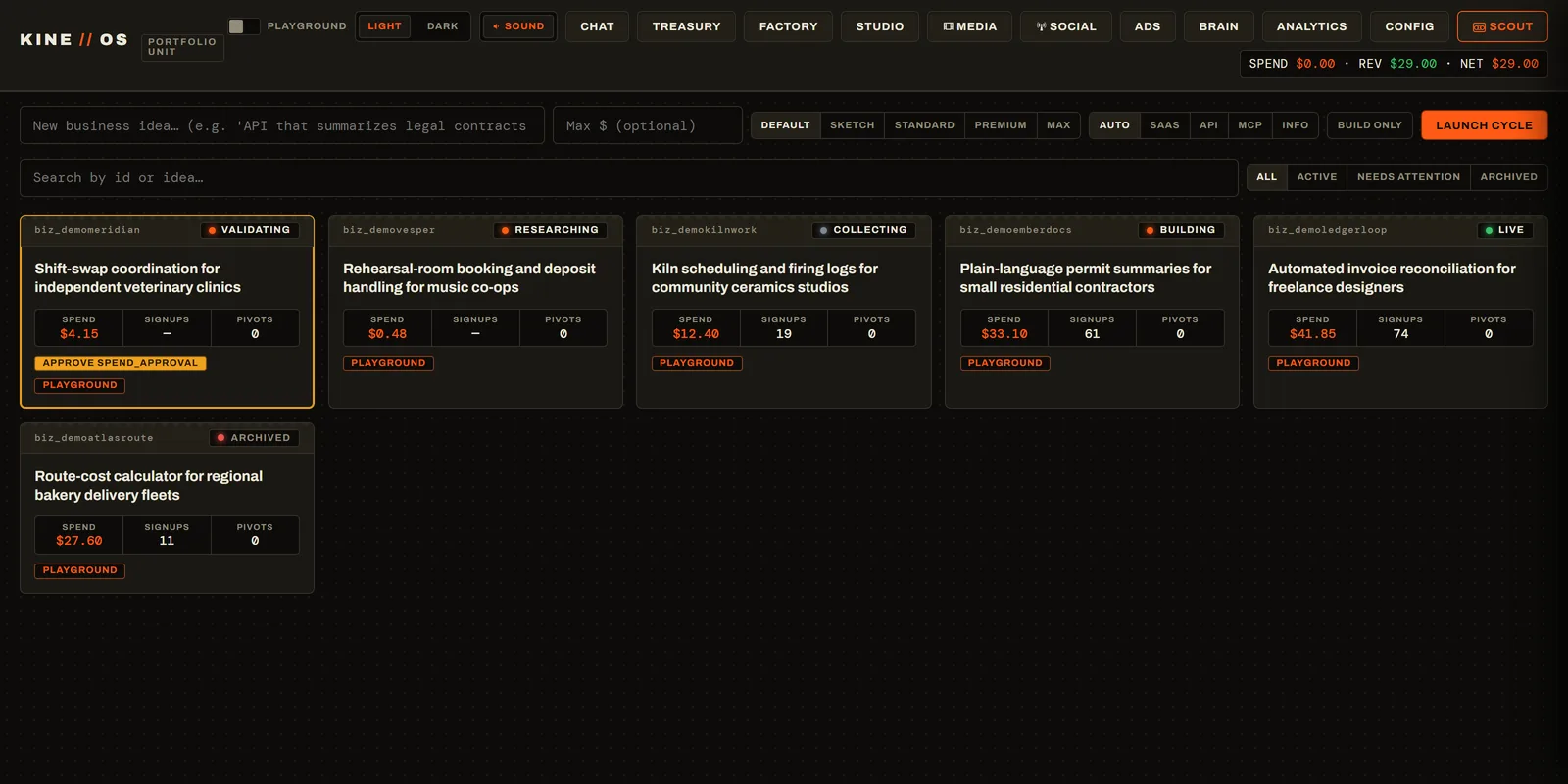The height and width of the screenshot is (784, 1568).
Task: Open the Chat tab
Action: click(x=597, y=26)
